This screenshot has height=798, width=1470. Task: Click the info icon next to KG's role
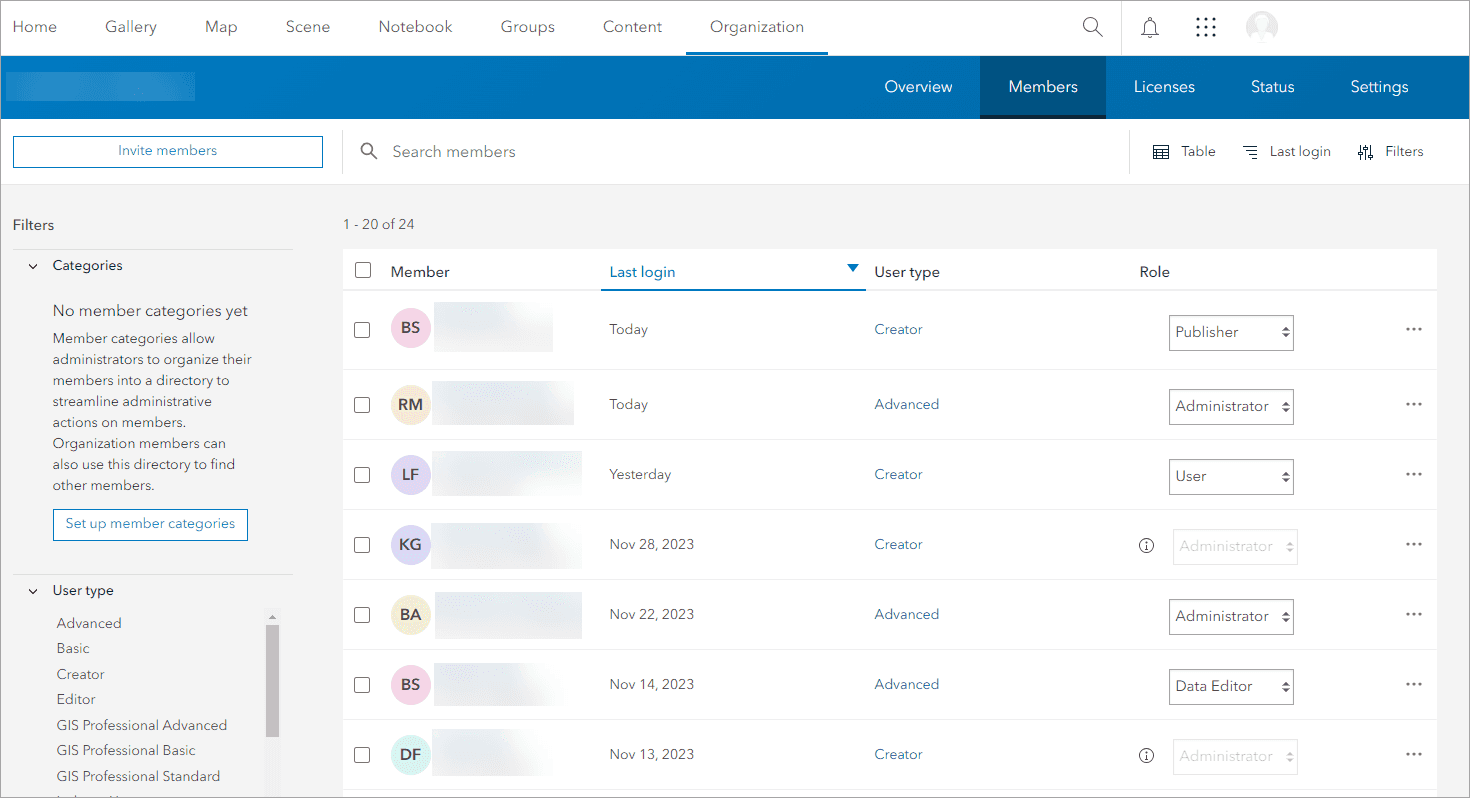click(x=1146, y=546)
